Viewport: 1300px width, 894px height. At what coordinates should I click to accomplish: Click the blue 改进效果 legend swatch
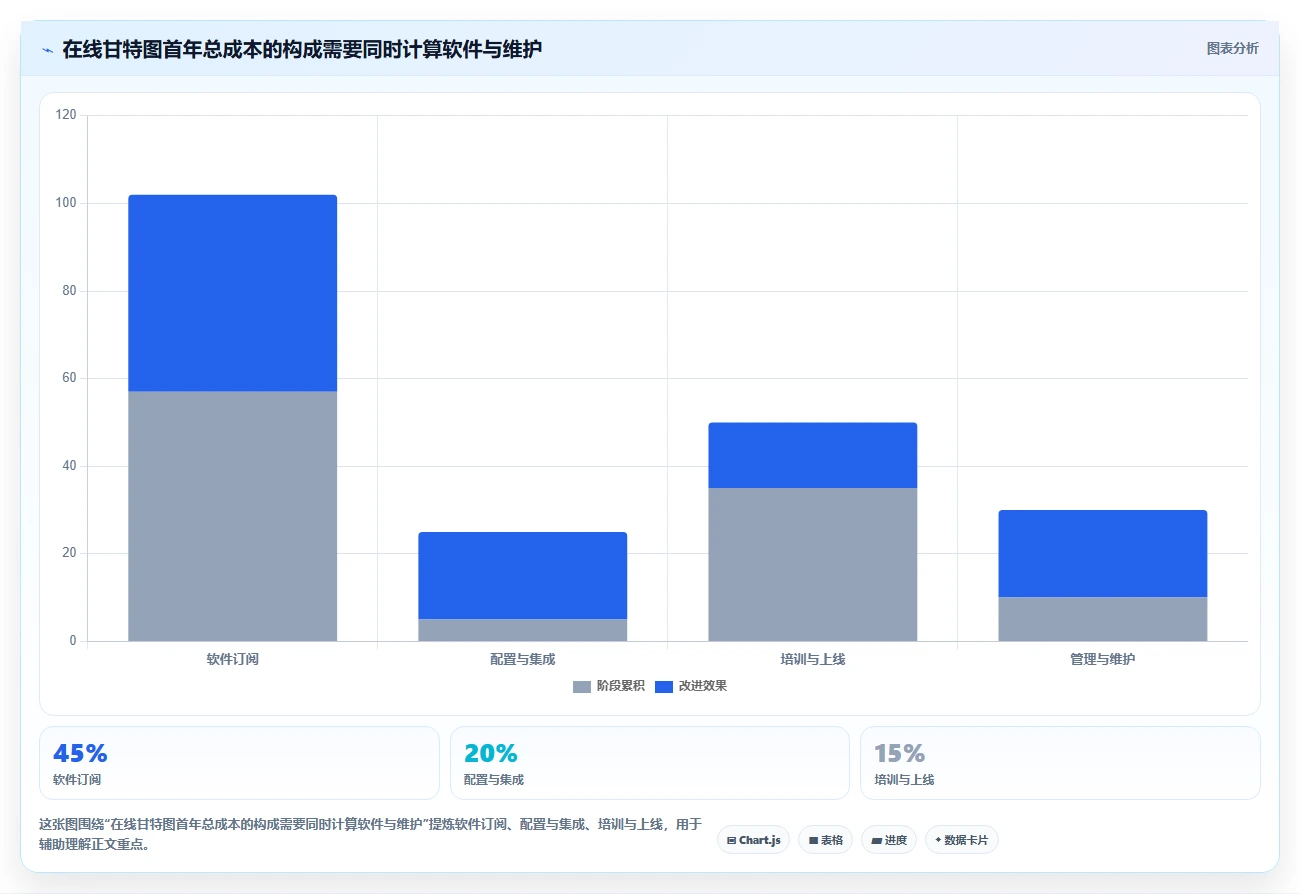tap(664, 686)
